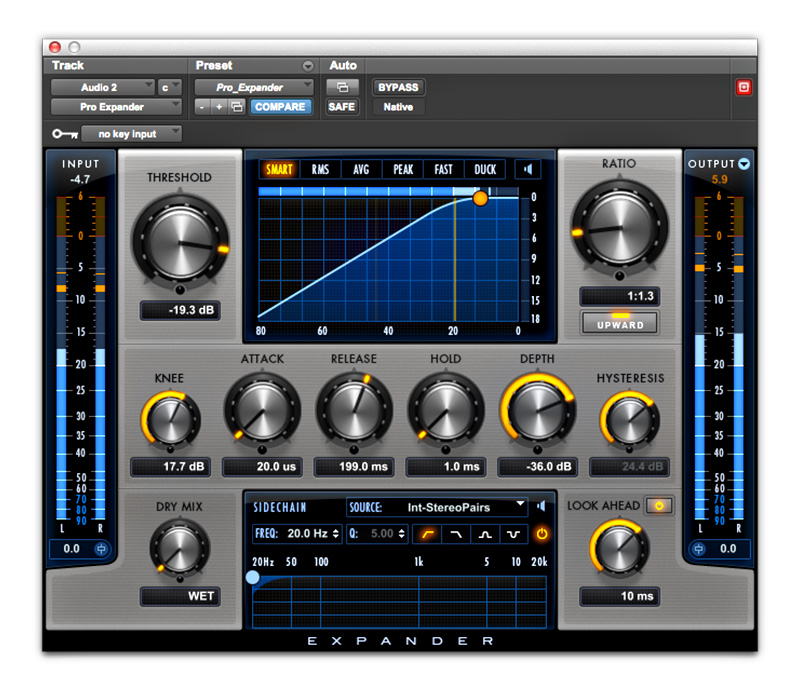Screen dimensions: 800x700
Task: Open the Audio 2 track selector
Action: click(103, 87)
